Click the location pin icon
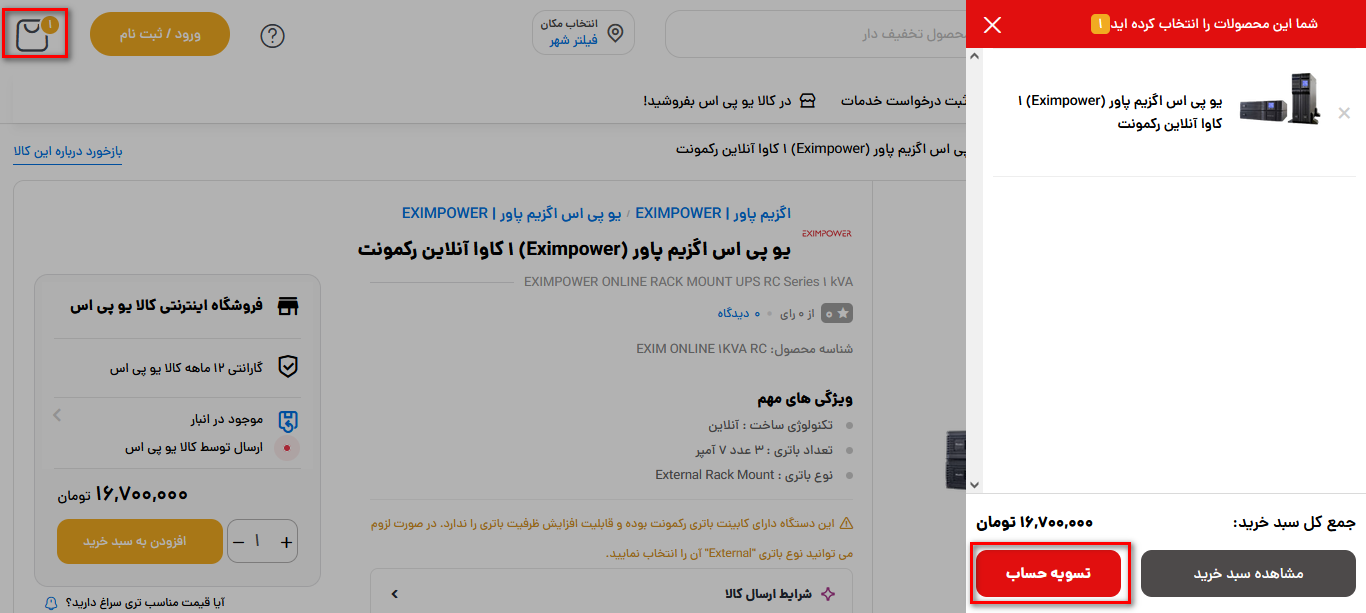 click(615, 34)
